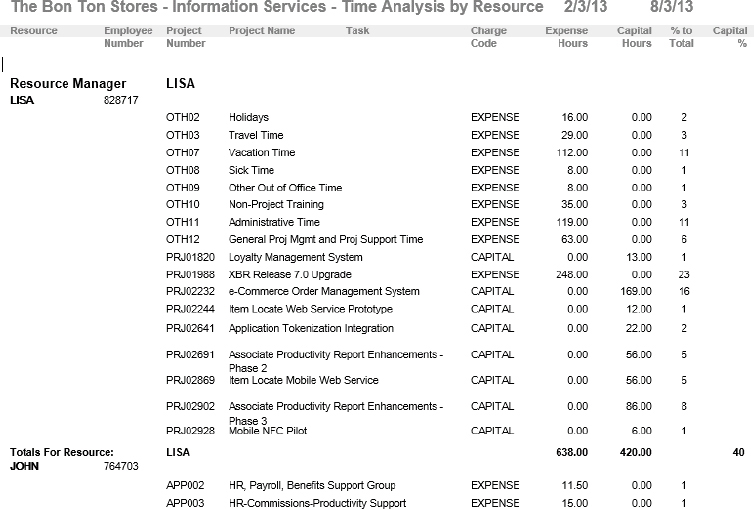Click General Proj Mgmt and Proj Support Time
Screen dimensions: 754x509
326,239
